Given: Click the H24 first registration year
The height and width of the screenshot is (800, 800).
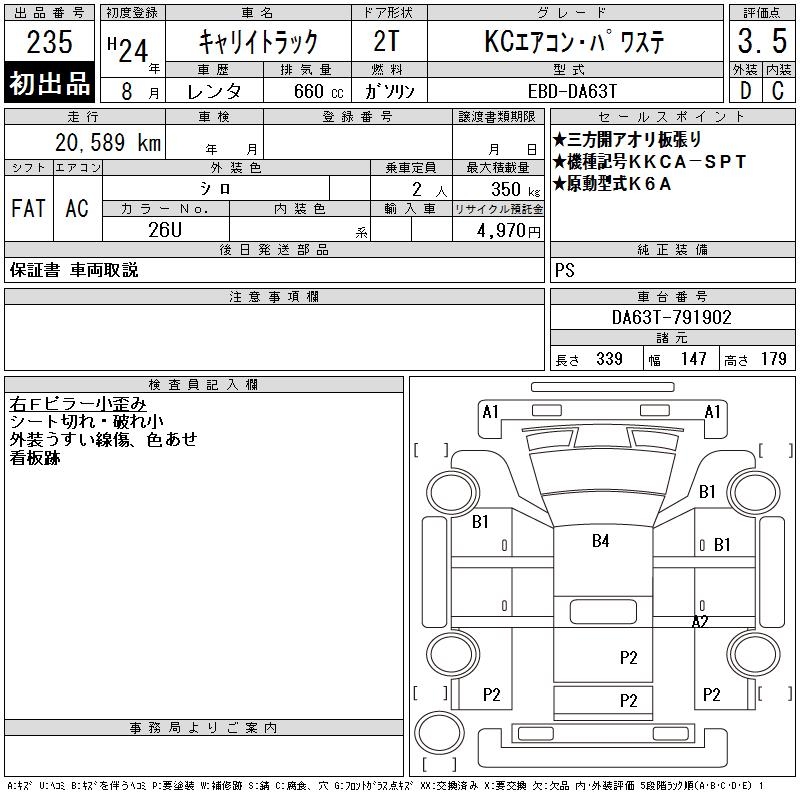Looking at the screenshot, I should pos(128,50).
